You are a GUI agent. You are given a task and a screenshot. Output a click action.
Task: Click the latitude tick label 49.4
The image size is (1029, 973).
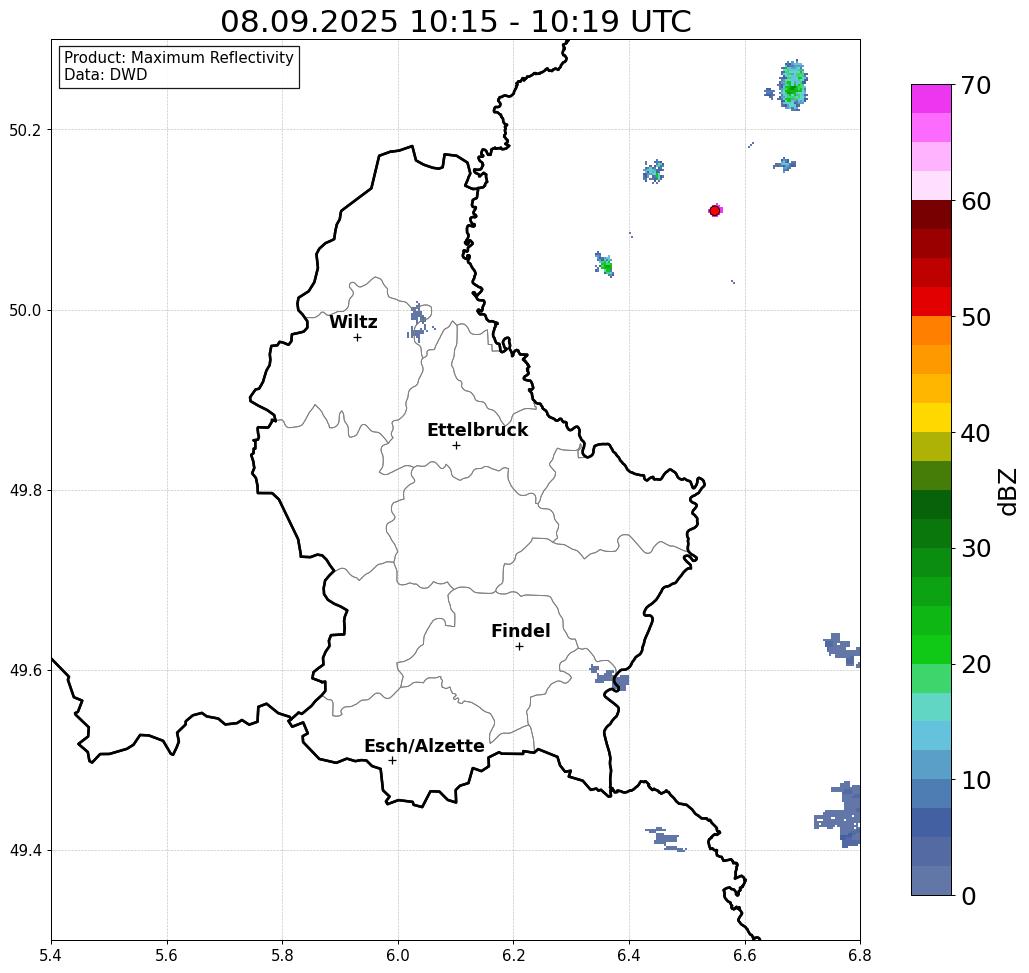pyautogui.click(x=24, y=851)
